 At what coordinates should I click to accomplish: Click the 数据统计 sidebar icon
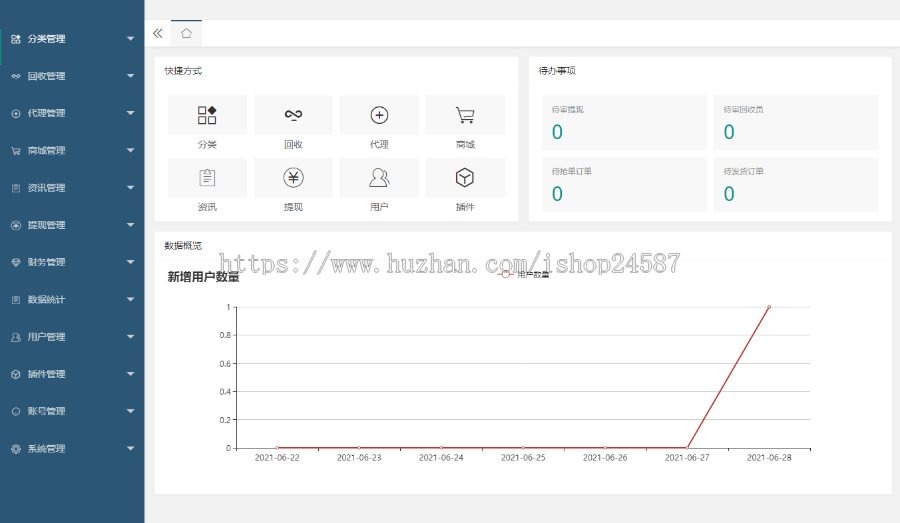coord(16,300)
